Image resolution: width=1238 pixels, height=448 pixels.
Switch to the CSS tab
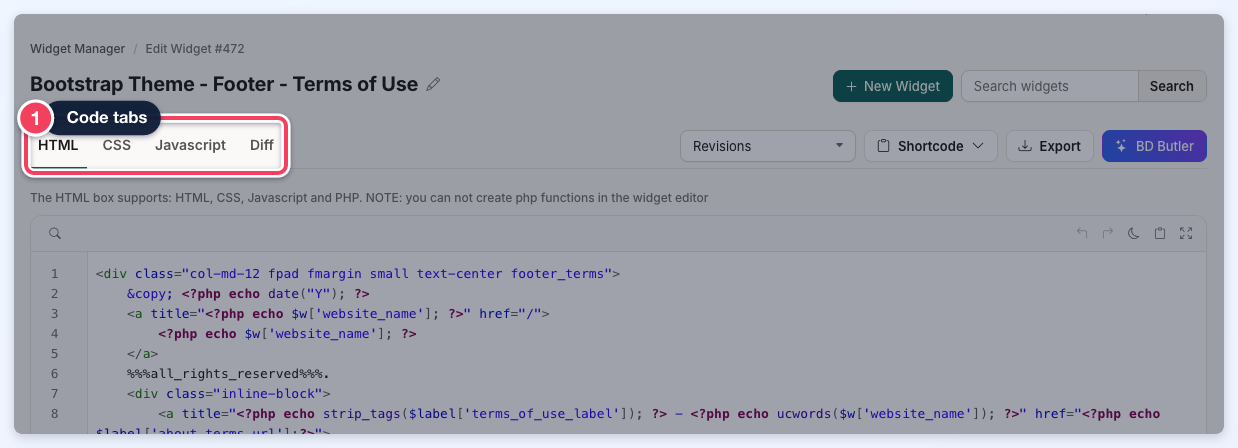[x=117, y=145]
